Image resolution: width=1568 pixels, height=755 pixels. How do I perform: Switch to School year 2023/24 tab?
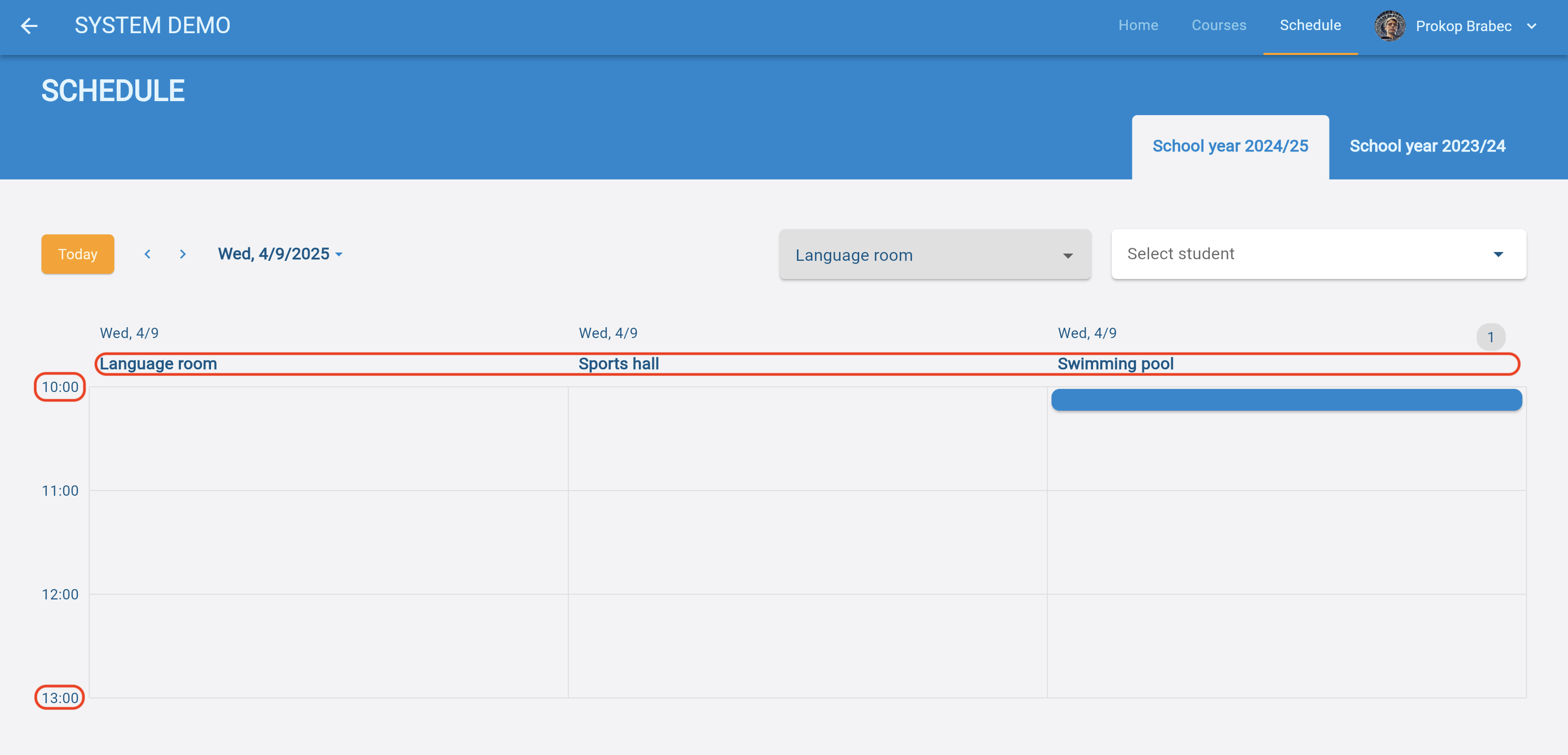1427,146
